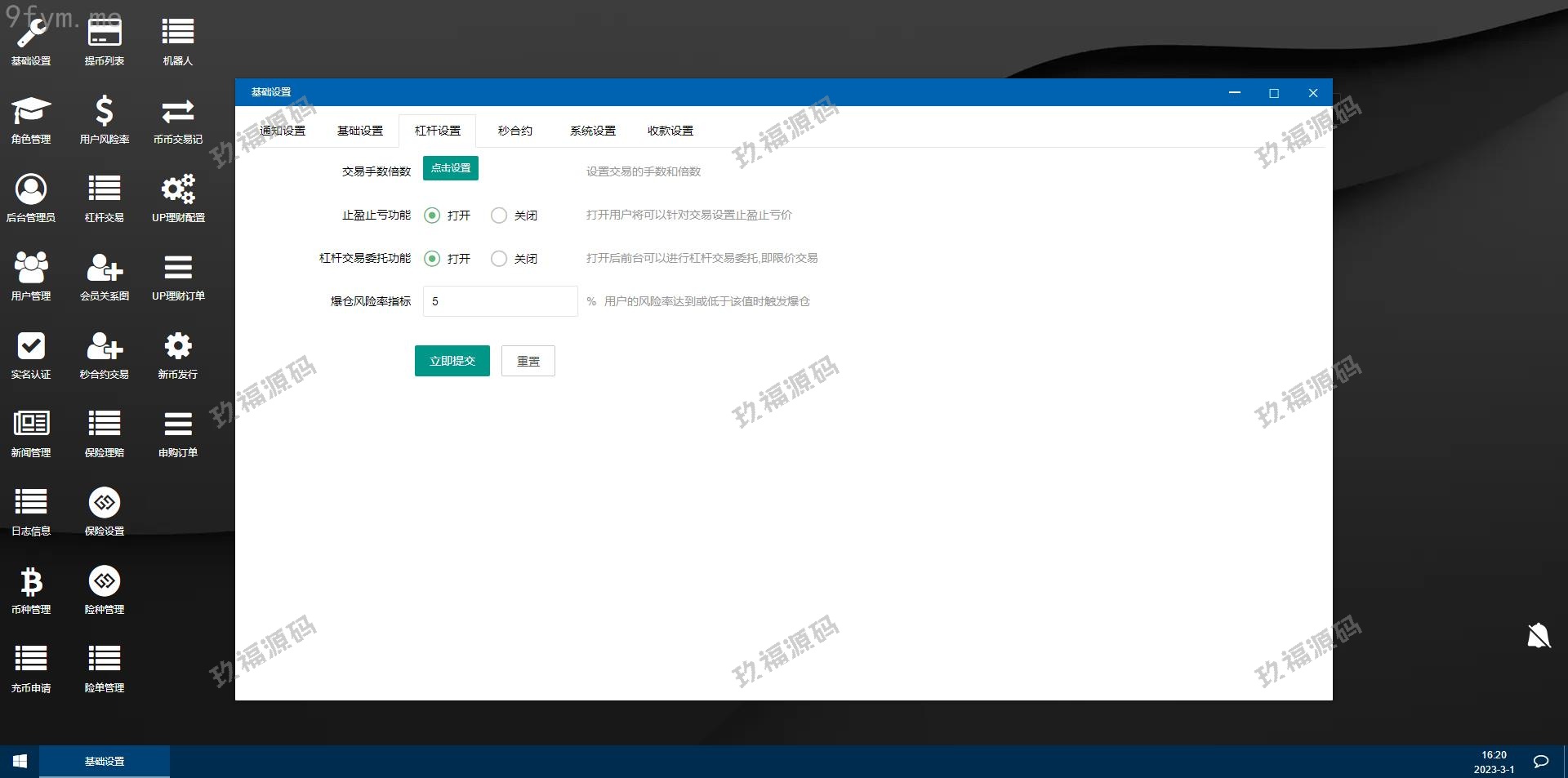Click the 立即提交 submit button

[452, 361]
